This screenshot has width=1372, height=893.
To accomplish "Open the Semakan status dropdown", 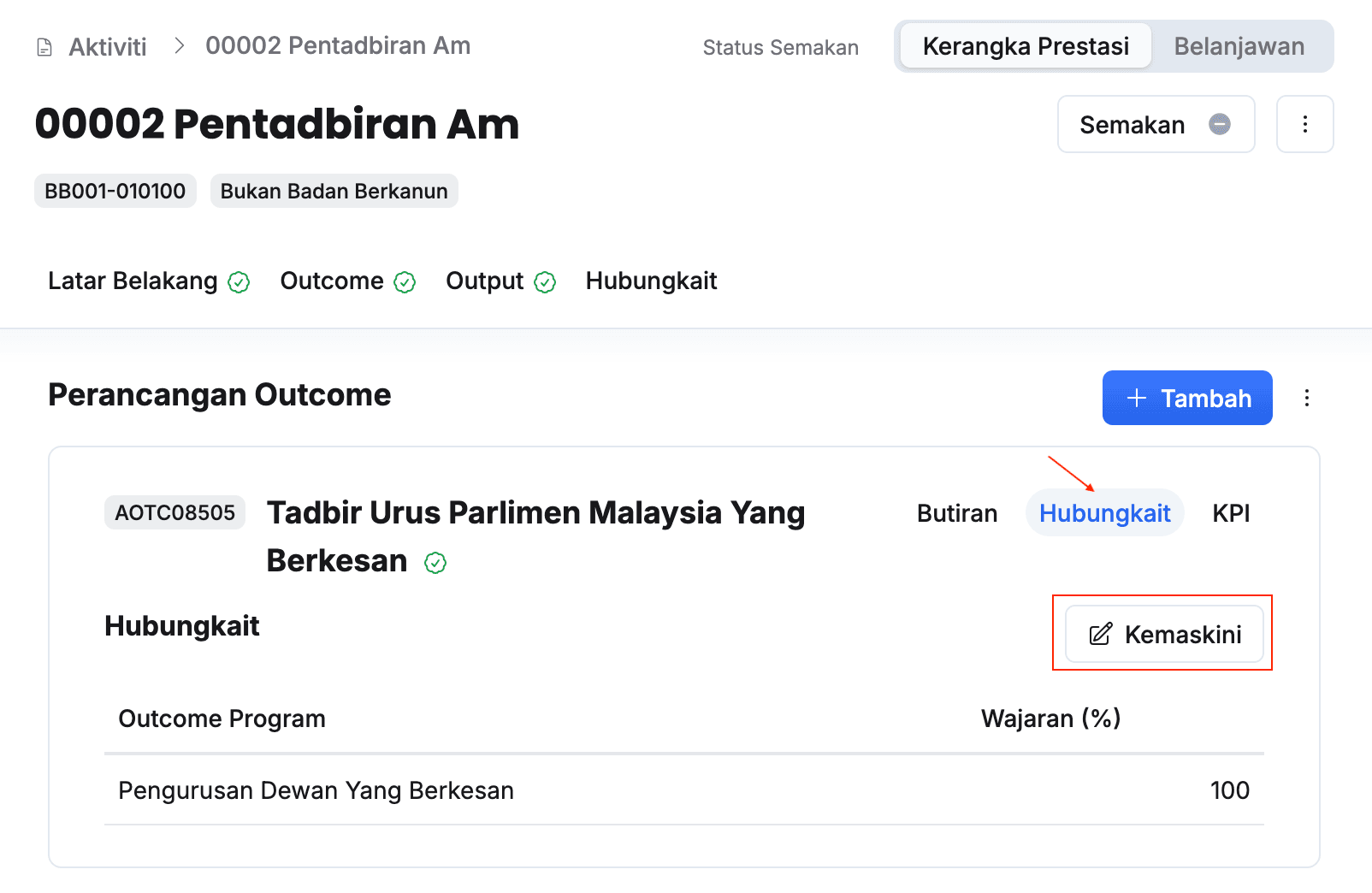I will point(1155,125).
